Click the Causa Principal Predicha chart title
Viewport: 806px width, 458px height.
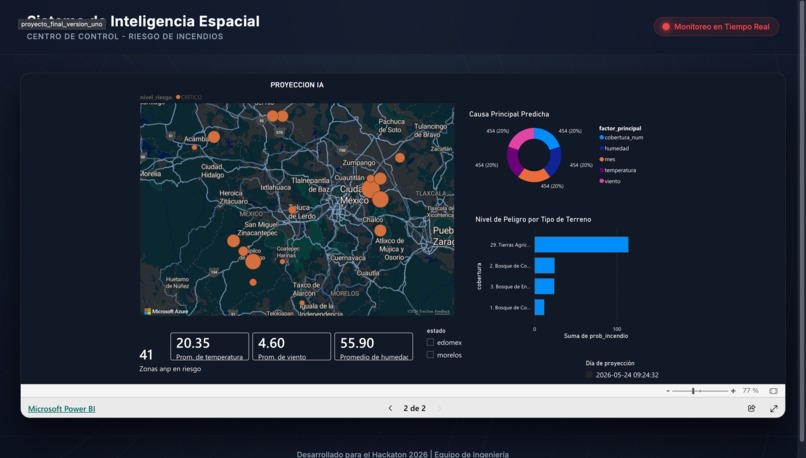pos(509,114)
